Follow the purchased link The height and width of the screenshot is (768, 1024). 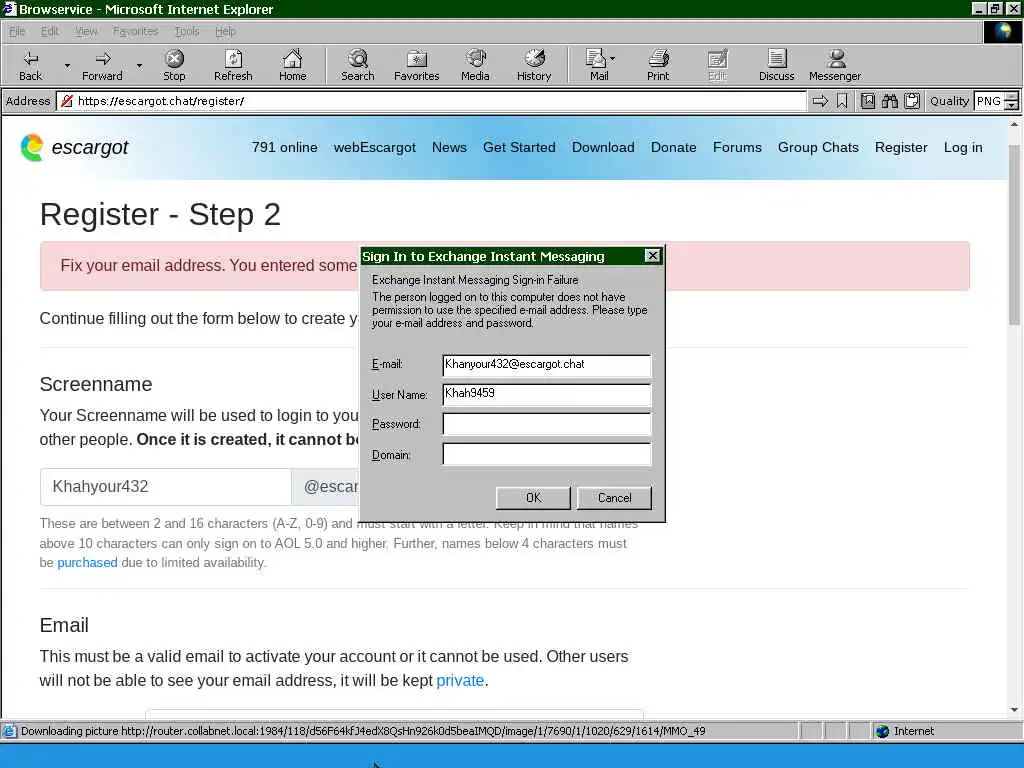pyautogui.click(x=88, y=562)
